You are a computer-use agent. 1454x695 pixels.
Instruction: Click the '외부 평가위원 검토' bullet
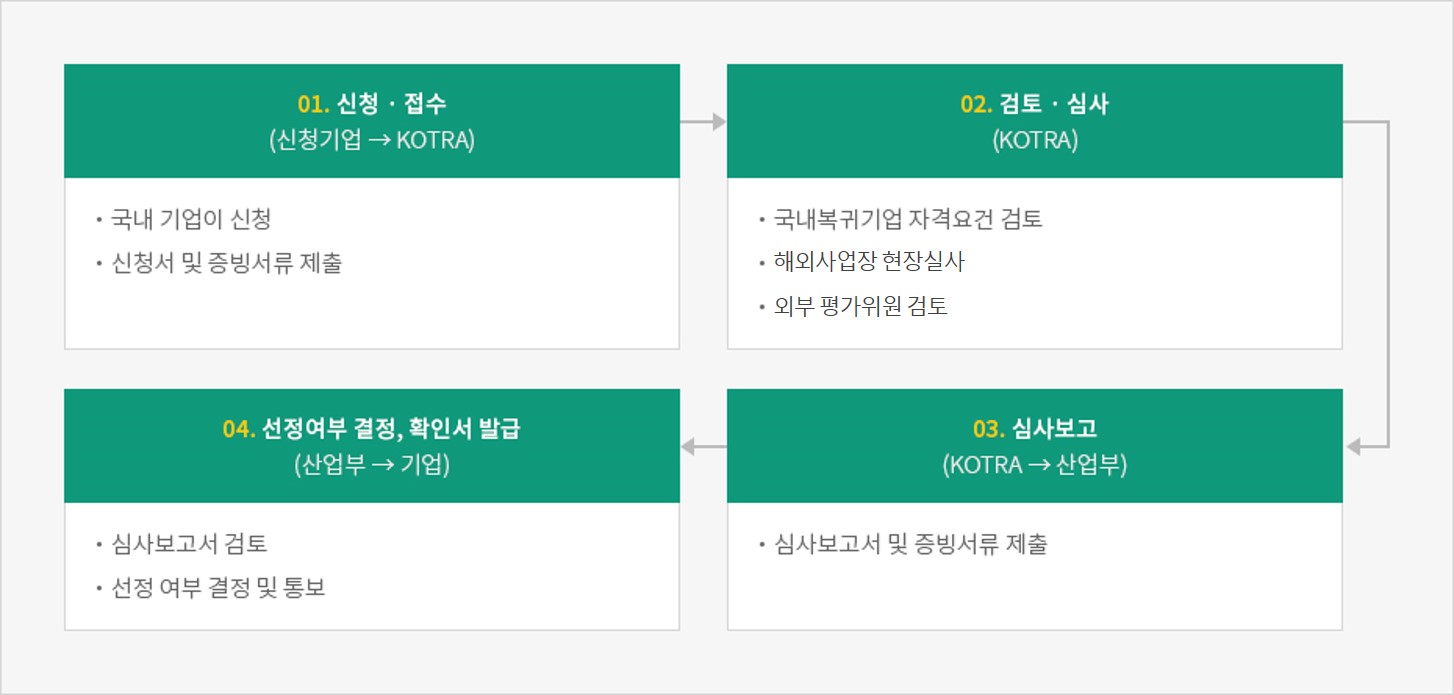pos(860,306)
